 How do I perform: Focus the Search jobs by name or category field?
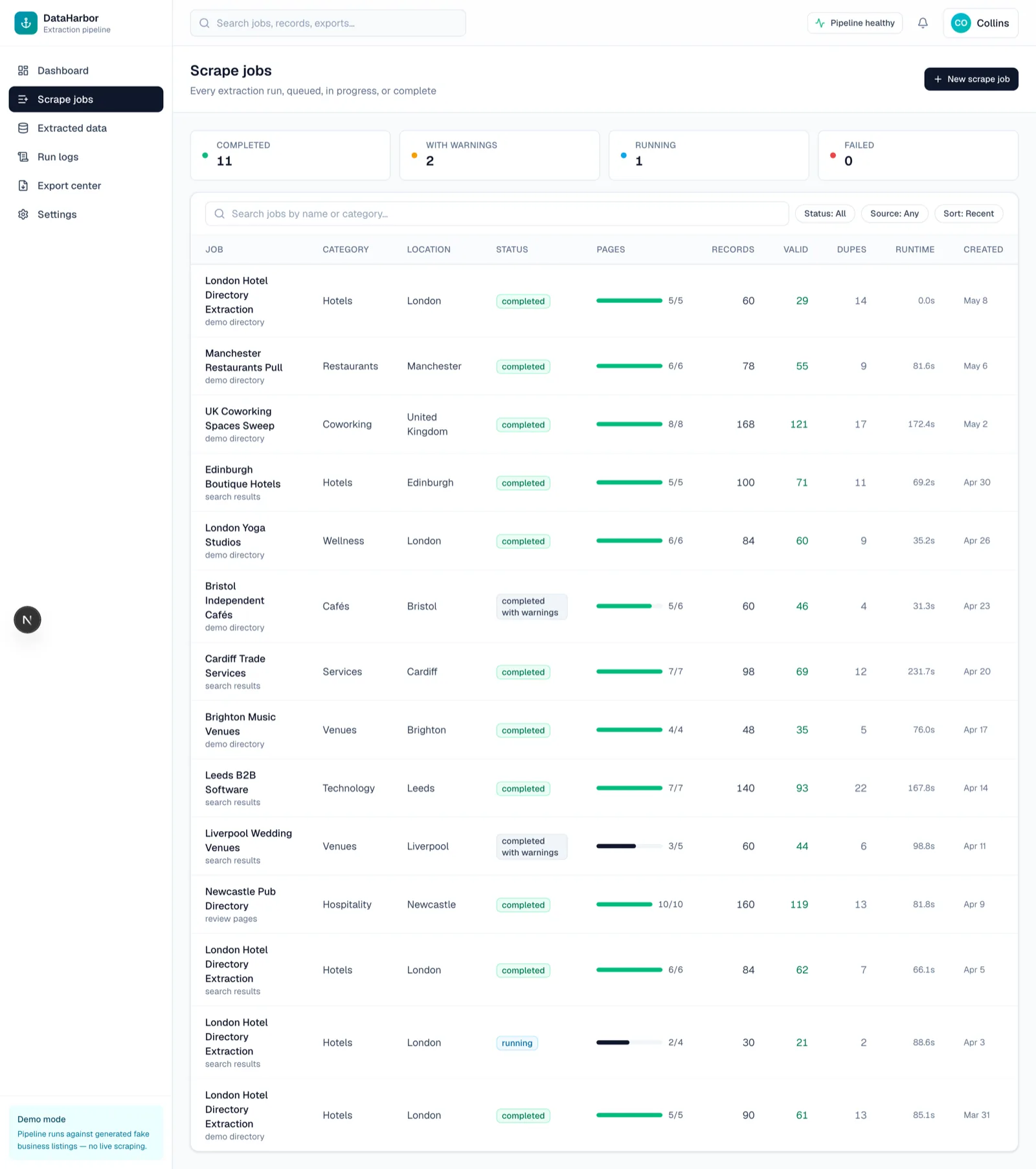click(x=497, y=214)
